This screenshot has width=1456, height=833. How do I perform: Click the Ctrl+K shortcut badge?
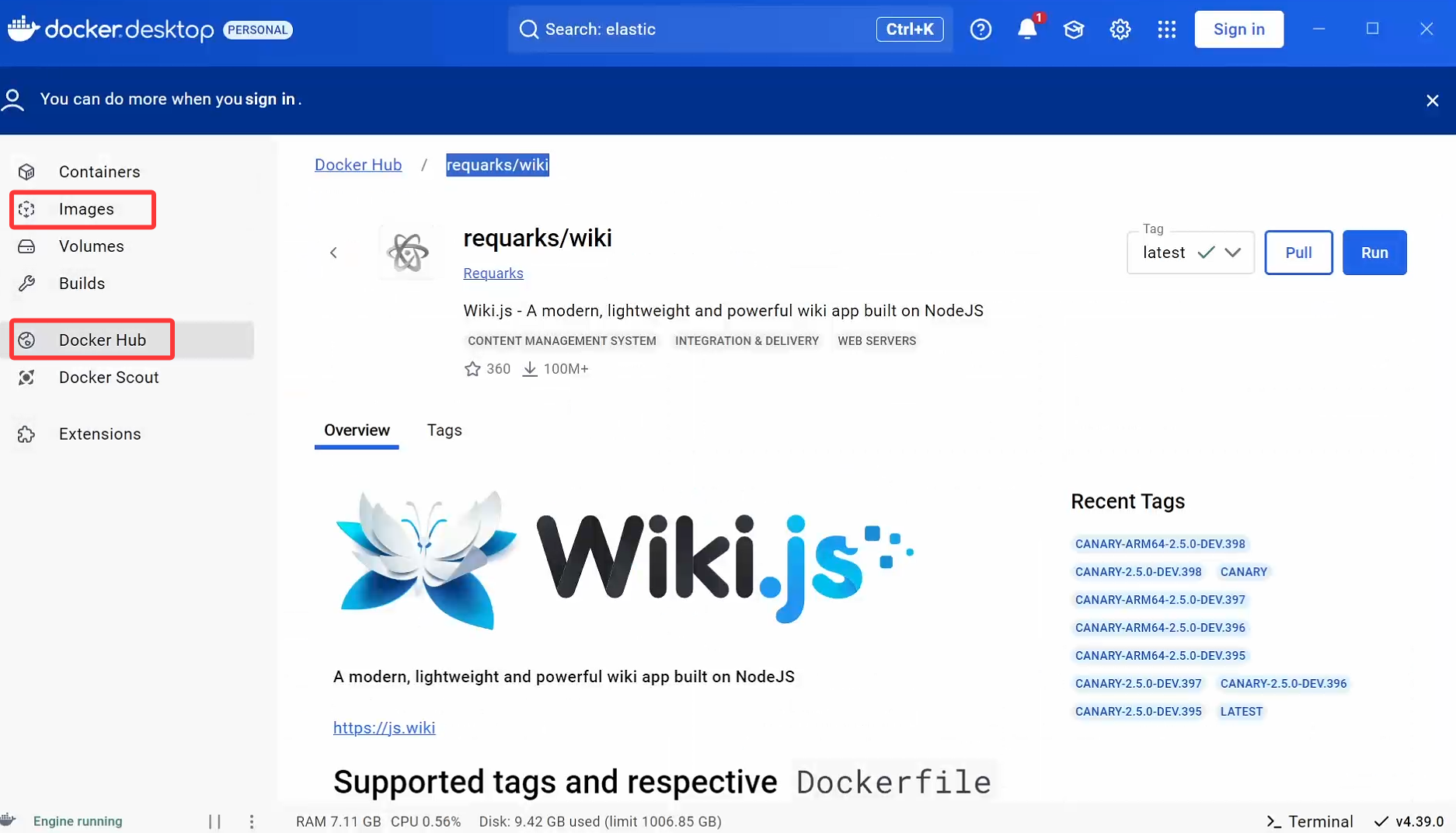point(910,30)
